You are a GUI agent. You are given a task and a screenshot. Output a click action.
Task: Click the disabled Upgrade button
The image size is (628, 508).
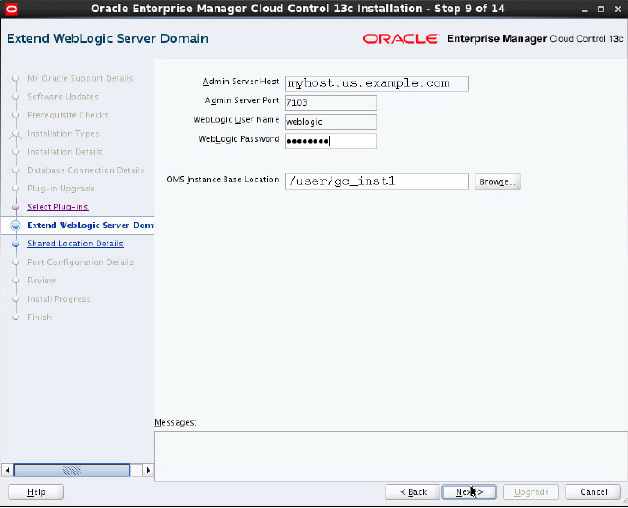tap(531, 492)
